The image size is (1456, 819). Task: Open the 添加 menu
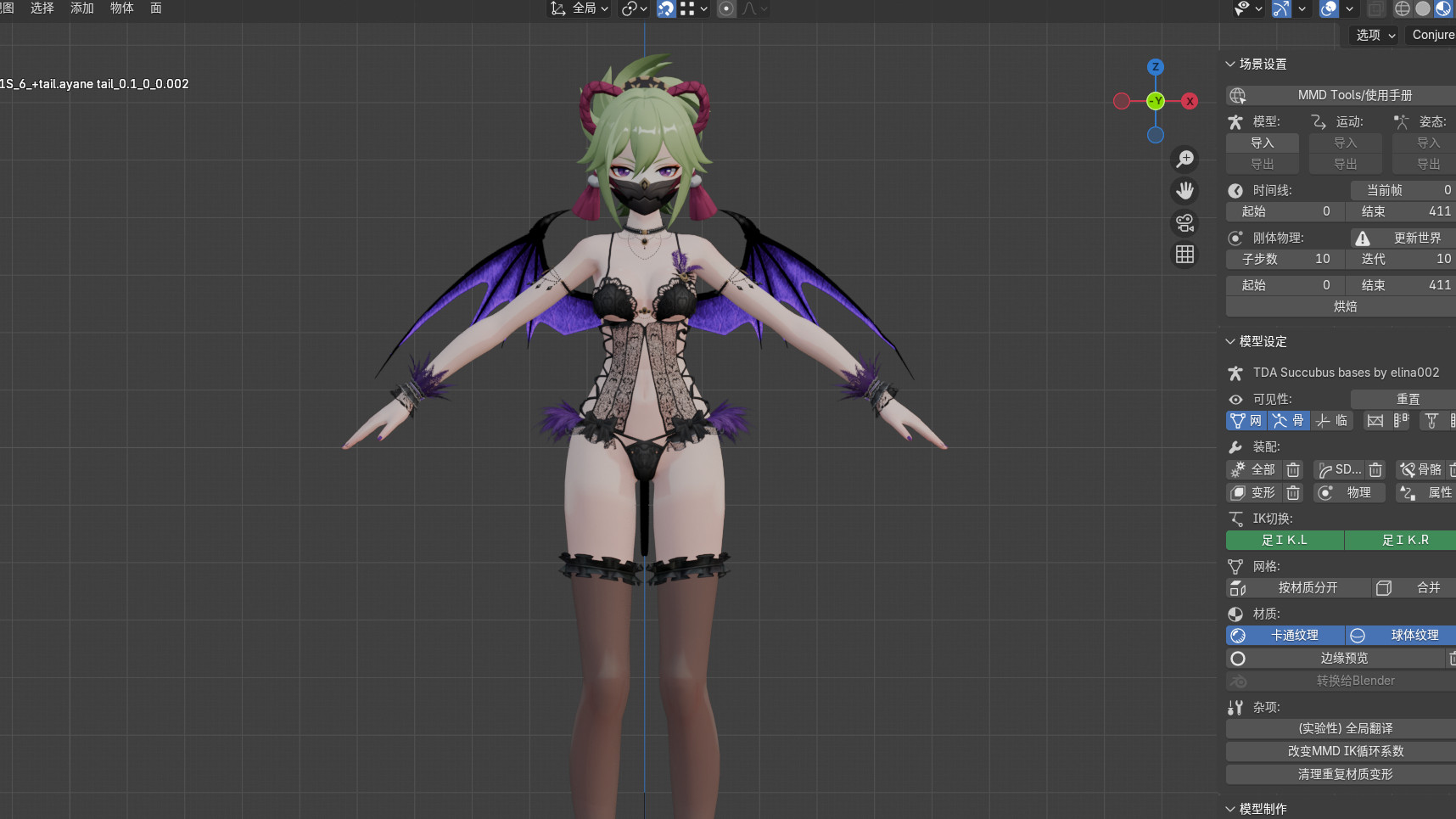point(82,8)
